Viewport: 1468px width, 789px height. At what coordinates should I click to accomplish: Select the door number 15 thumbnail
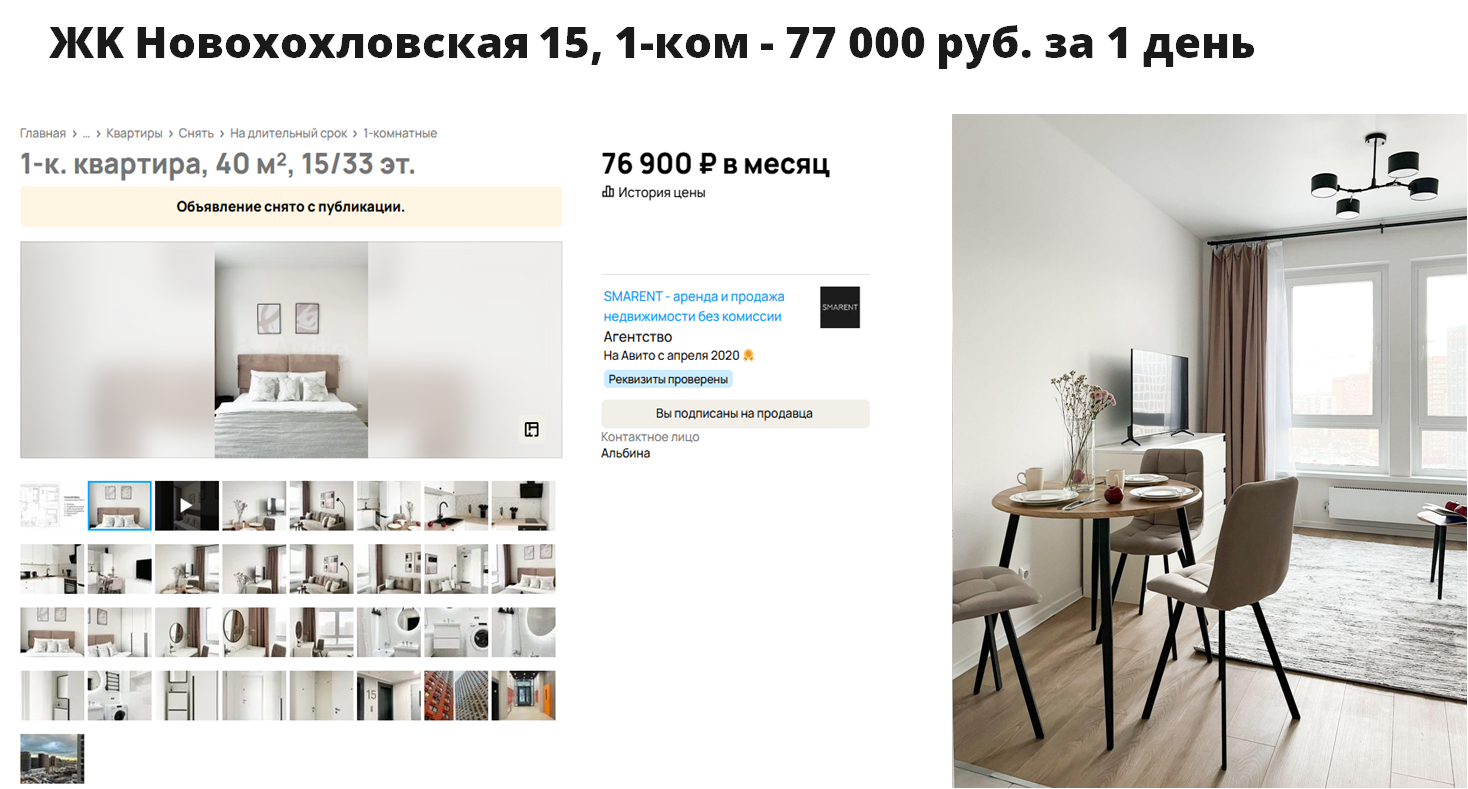389,695
